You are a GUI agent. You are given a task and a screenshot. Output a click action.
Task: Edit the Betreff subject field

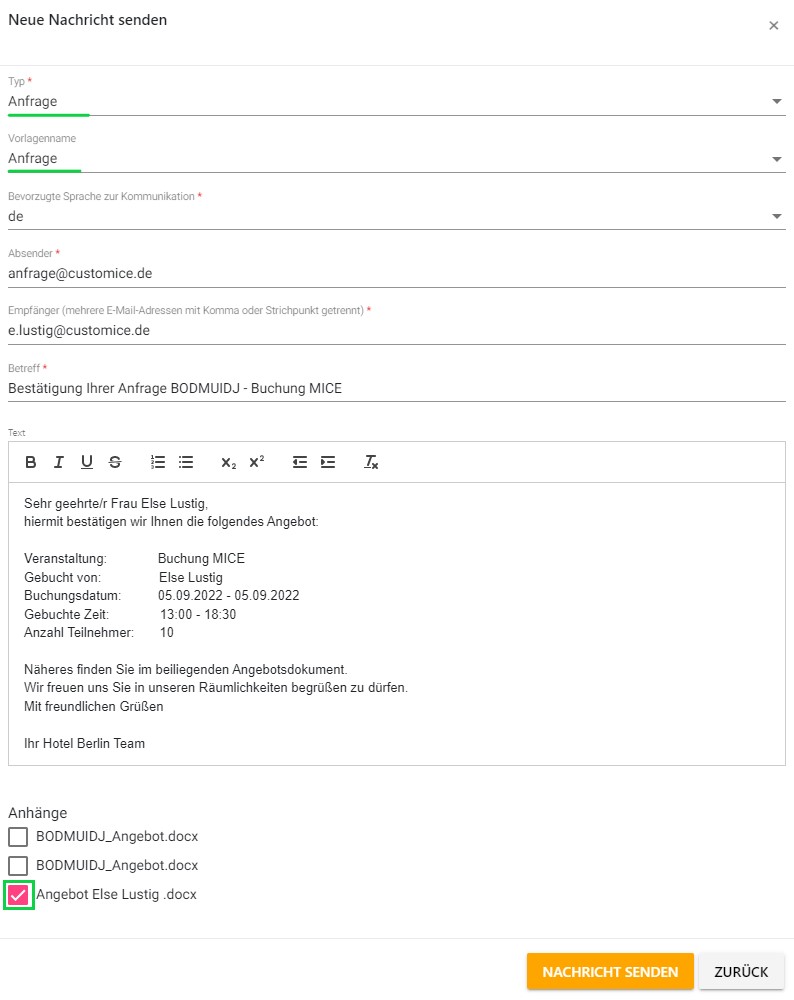click(397, 388)
